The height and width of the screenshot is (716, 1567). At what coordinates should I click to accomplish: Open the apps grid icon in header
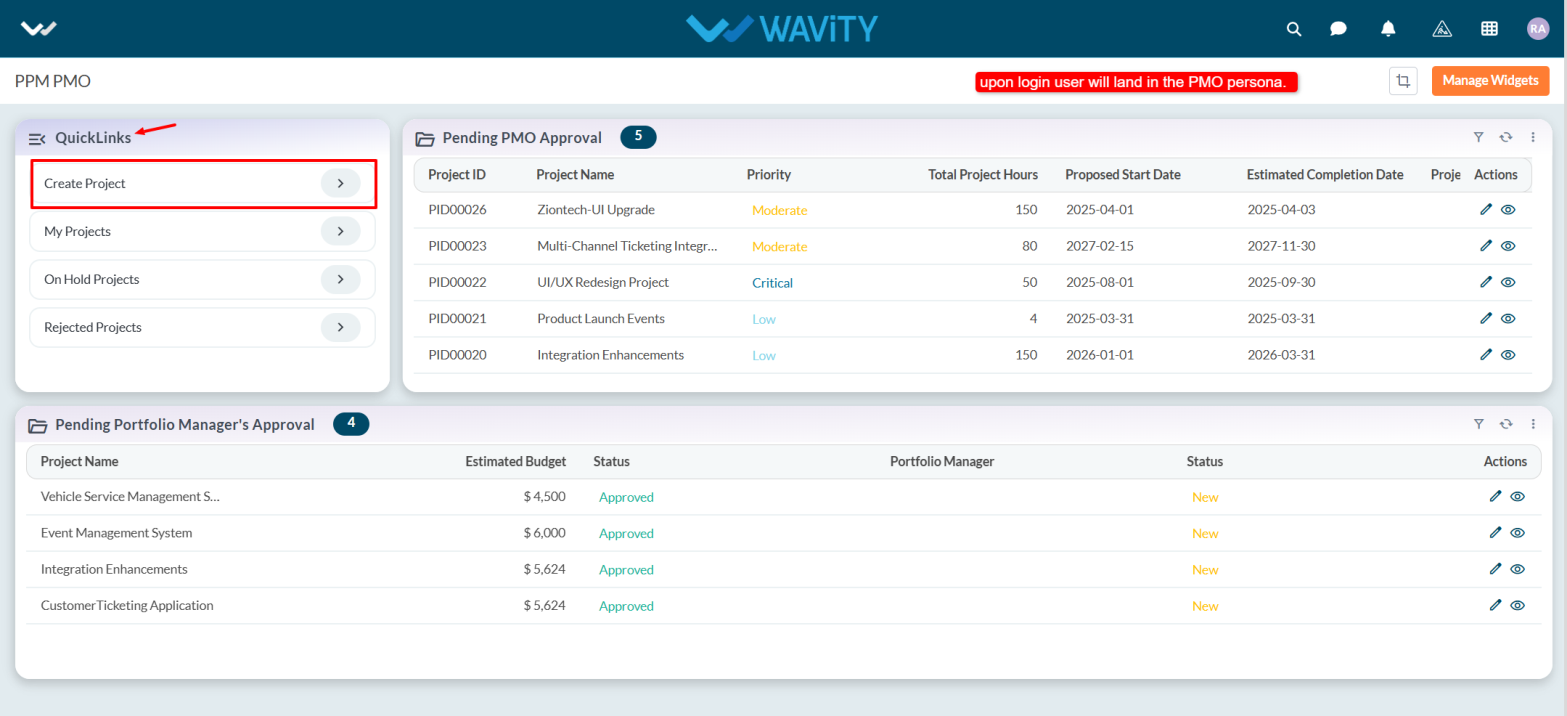(1489, 29)
